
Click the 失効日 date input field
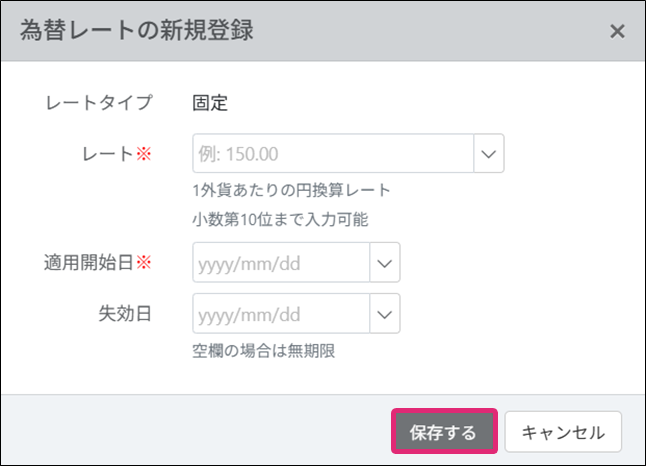[x=281, y=314]
